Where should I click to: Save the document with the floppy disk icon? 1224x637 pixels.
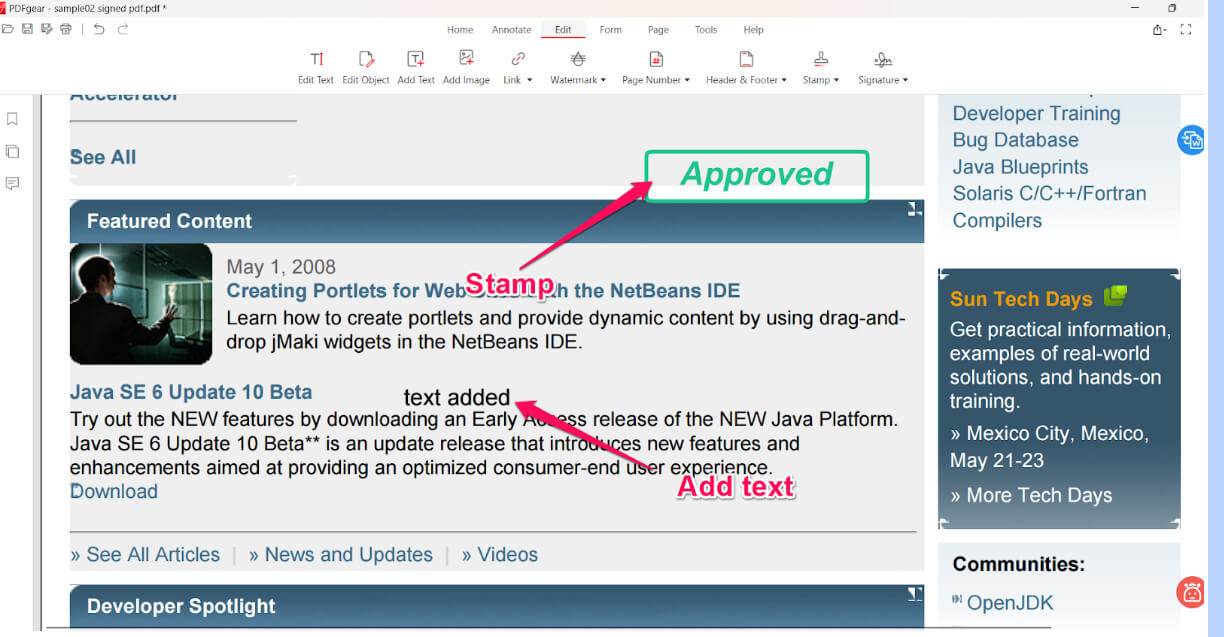[x=27, y=29]
